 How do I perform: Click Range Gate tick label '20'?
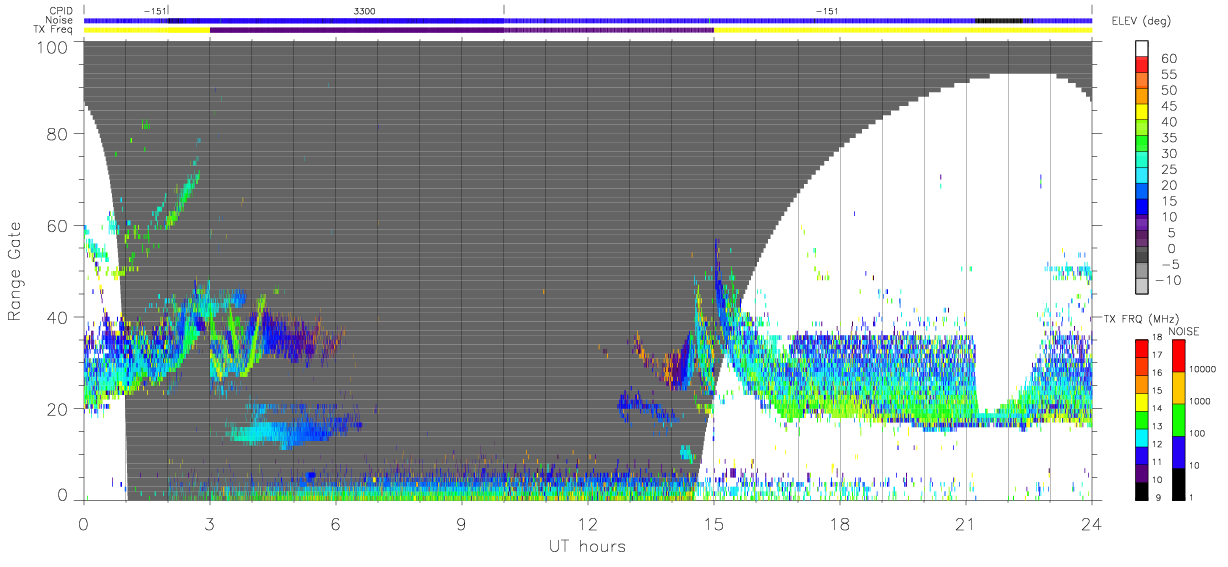point(58,409)
